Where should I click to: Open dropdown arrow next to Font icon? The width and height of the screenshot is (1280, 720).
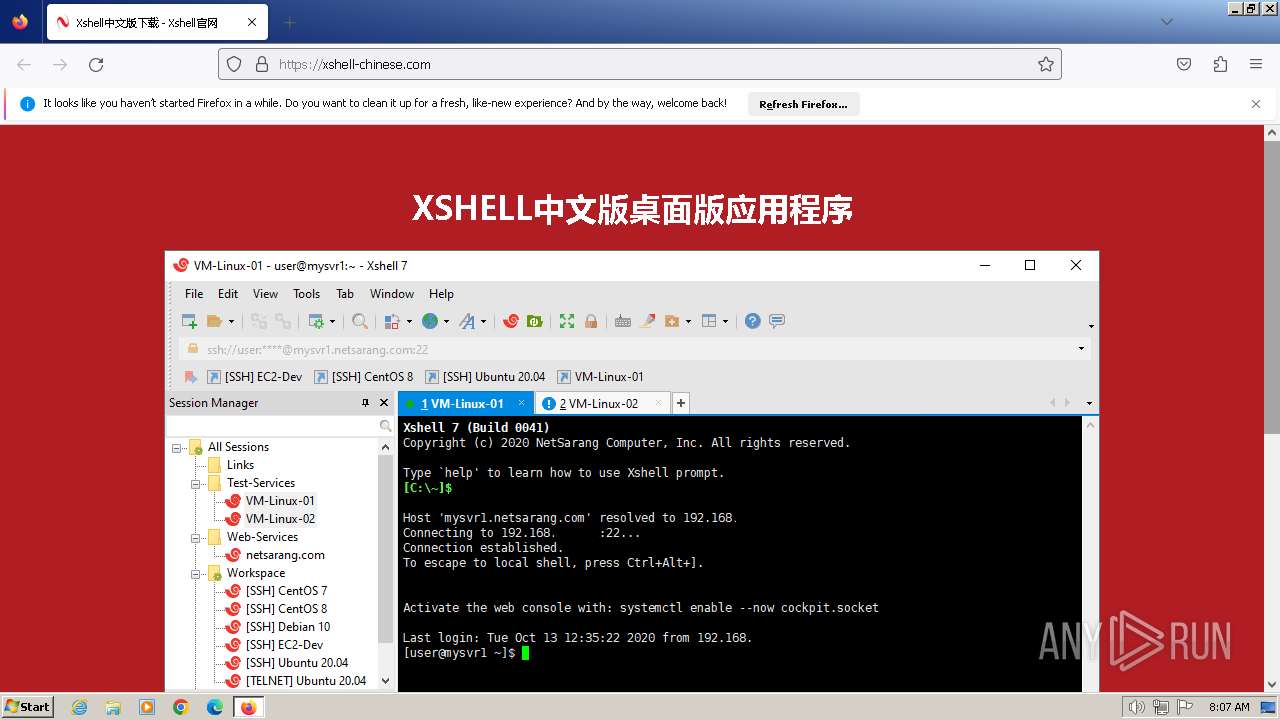(x=483, y=321)
